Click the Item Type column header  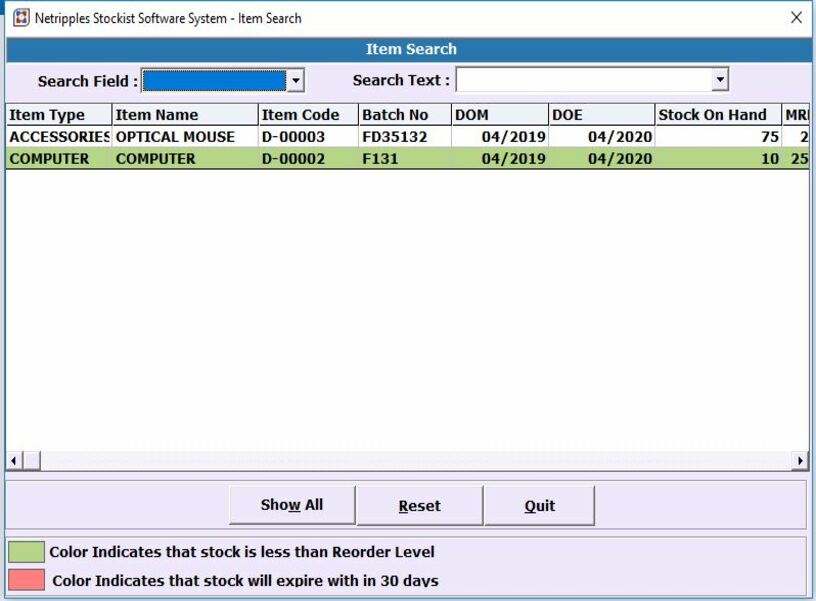pyautogui.click(x=59, y=114)
